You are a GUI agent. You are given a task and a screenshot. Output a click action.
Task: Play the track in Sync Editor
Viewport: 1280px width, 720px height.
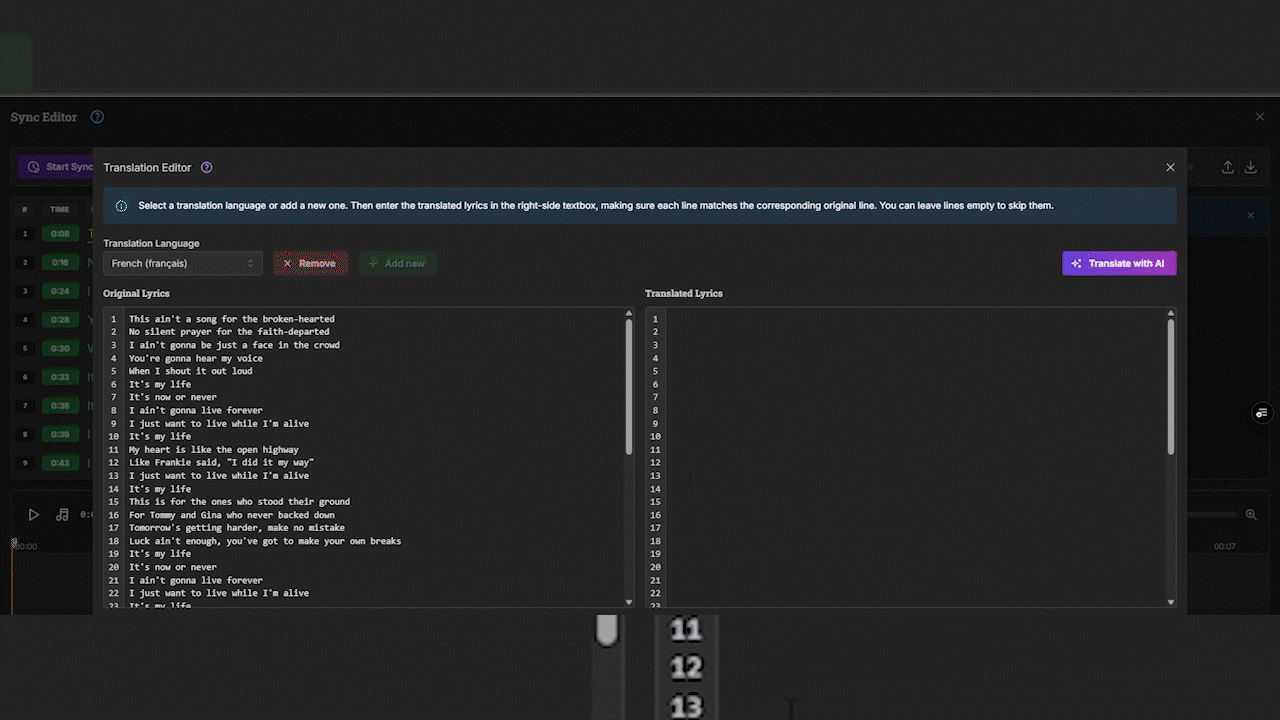pos(33,515)
